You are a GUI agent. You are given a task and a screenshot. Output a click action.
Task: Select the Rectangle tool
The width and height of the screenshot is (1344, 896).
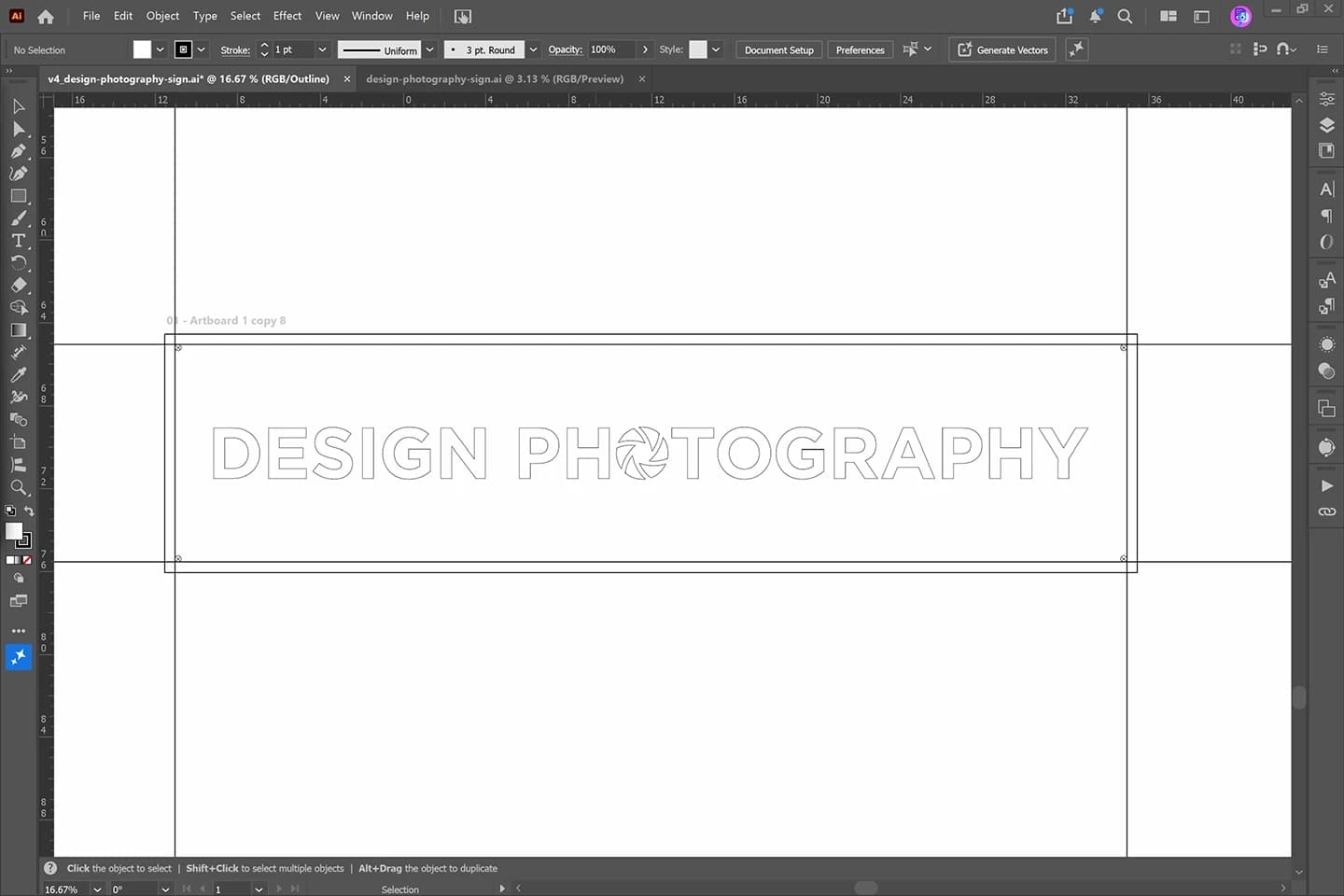pos(18,196)
